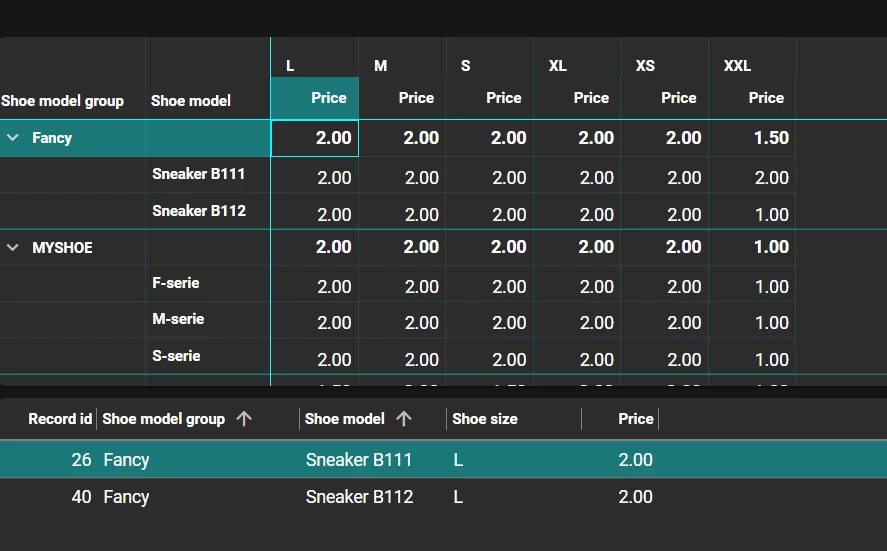Click the Price header in record list
This screenshot has height=551, width=887.
(635, 419)
